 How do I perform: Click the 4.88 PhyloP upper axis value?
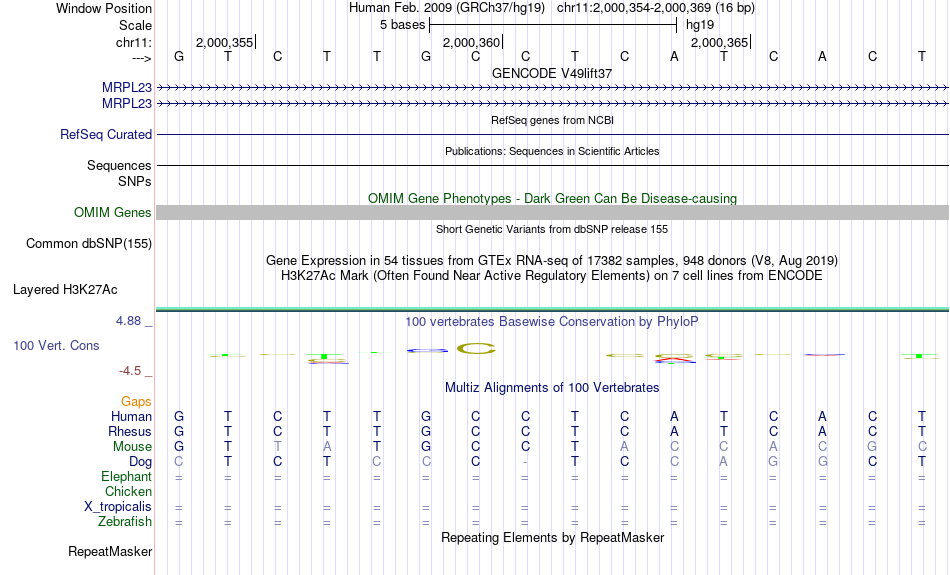(x=128, y=321)
